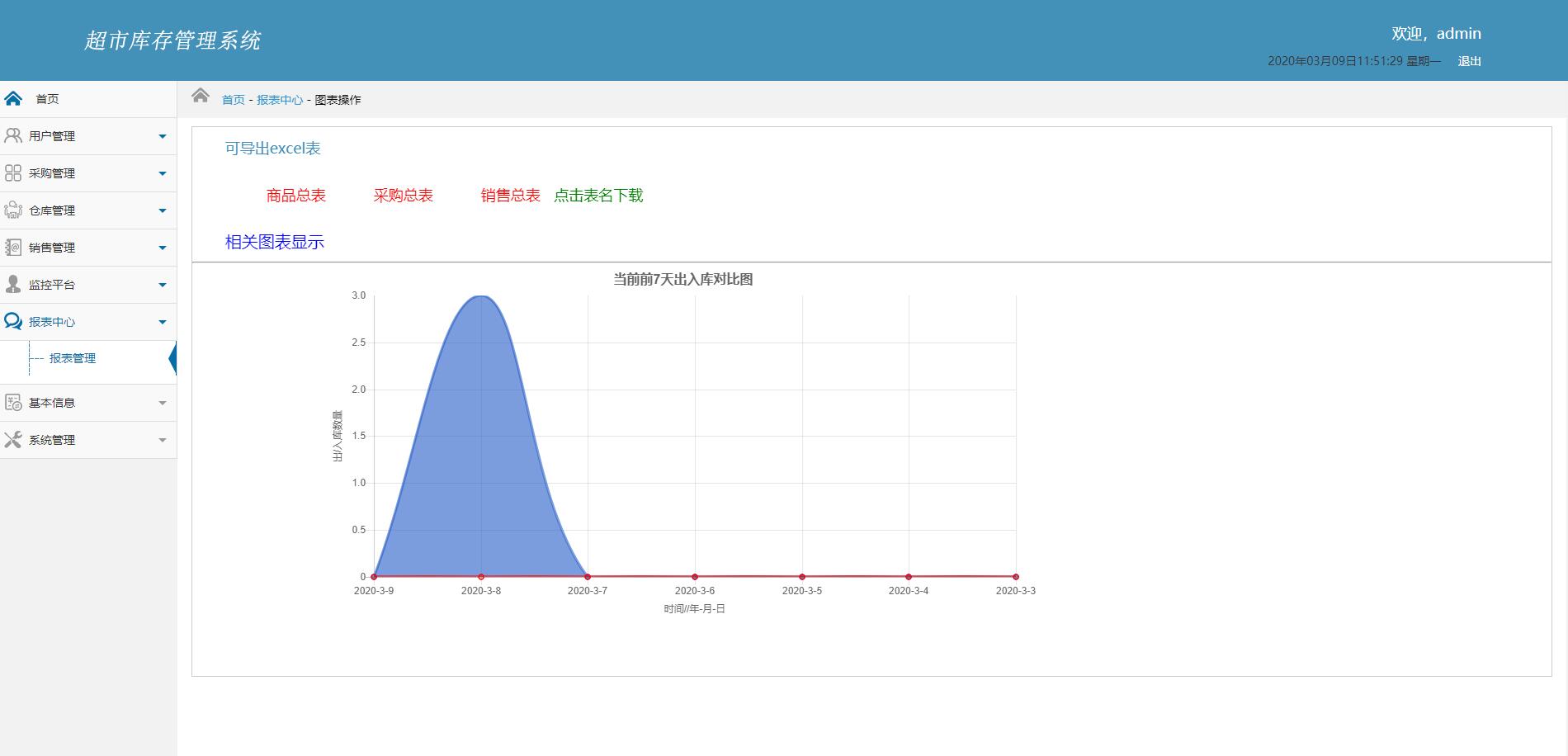
Task: Select 首页 in the sidebar menu
Action: pyautogui.click(x=47, y=99)
